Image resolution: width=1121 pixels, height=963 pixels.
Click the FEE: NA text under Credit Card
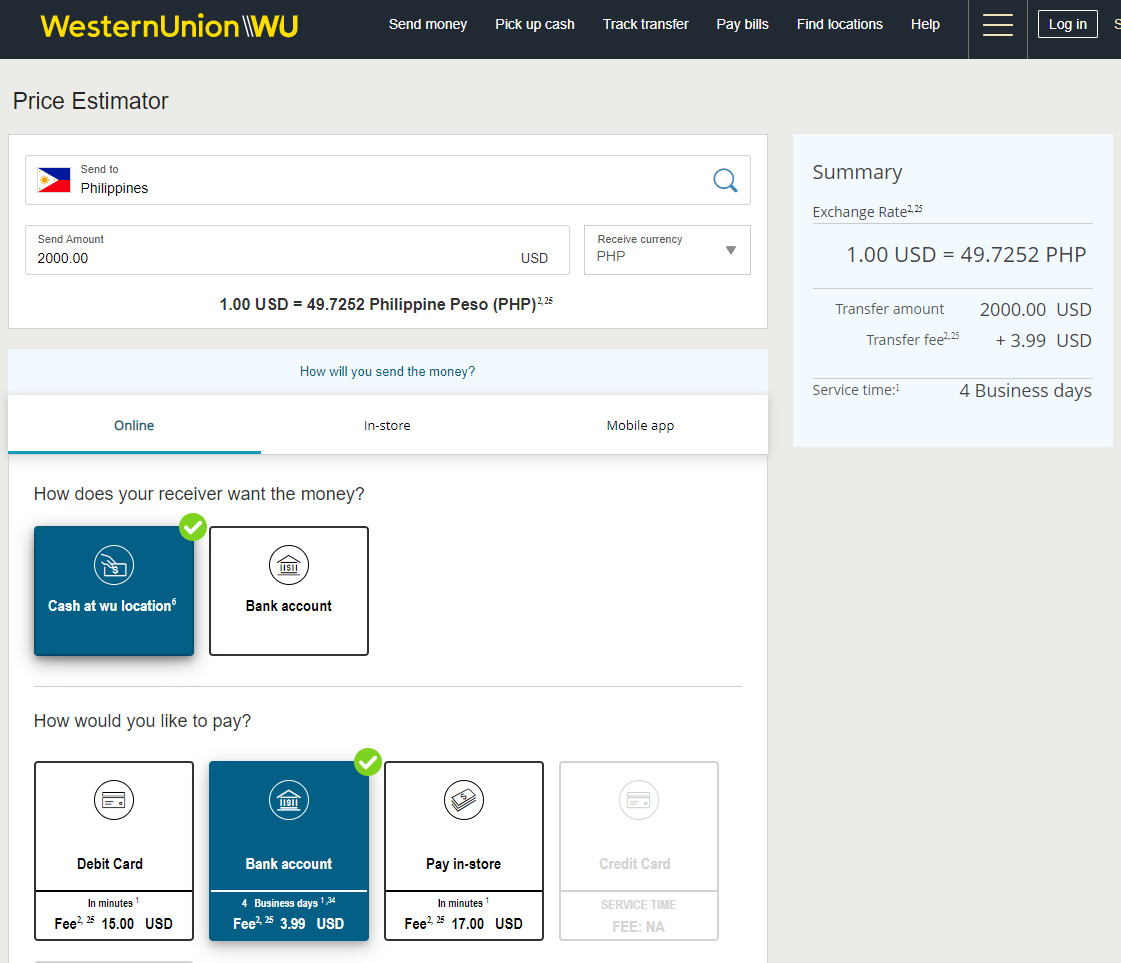638,927
